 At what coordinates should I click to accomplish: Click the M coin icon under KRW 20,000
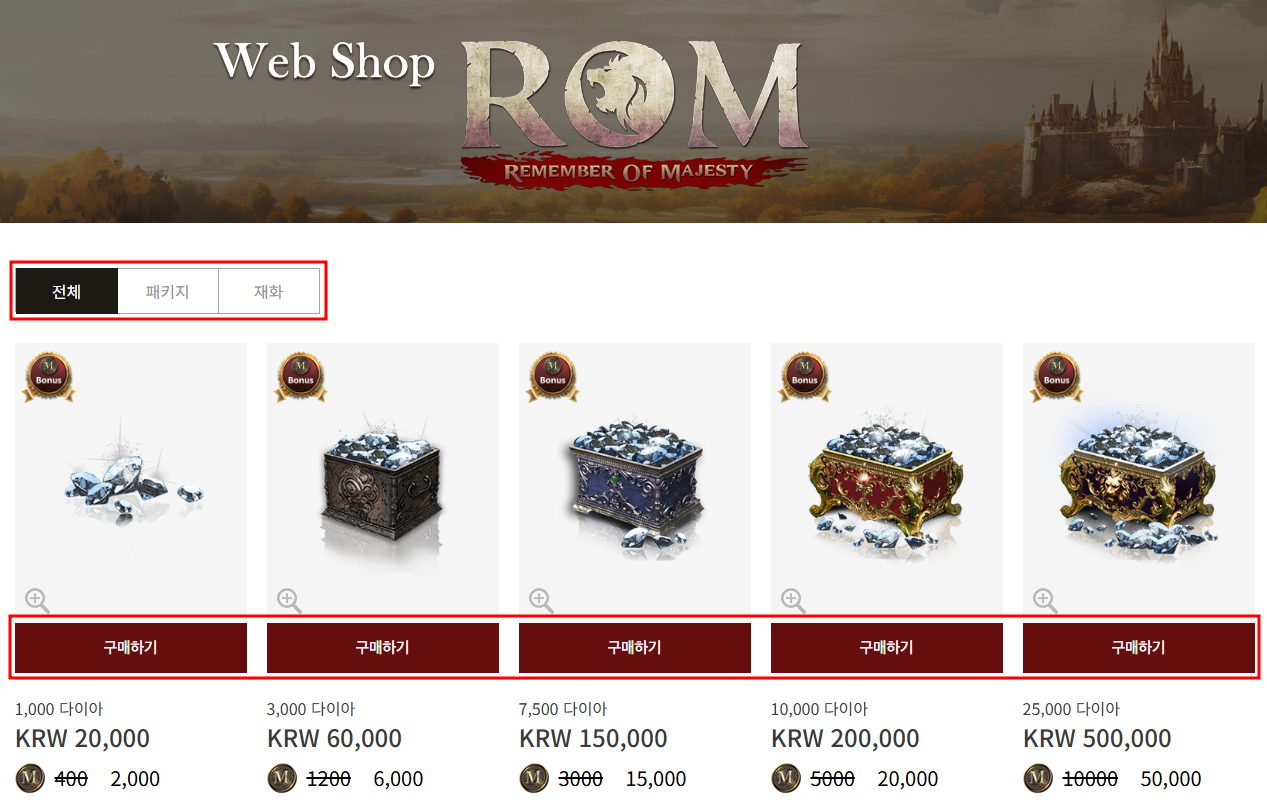[30, 778]
